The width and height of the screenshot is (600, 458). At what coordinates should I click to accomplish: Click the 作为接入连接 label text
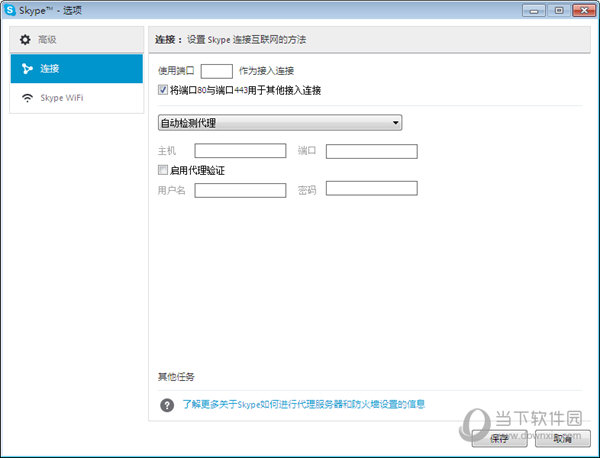[x=266, y=71]
